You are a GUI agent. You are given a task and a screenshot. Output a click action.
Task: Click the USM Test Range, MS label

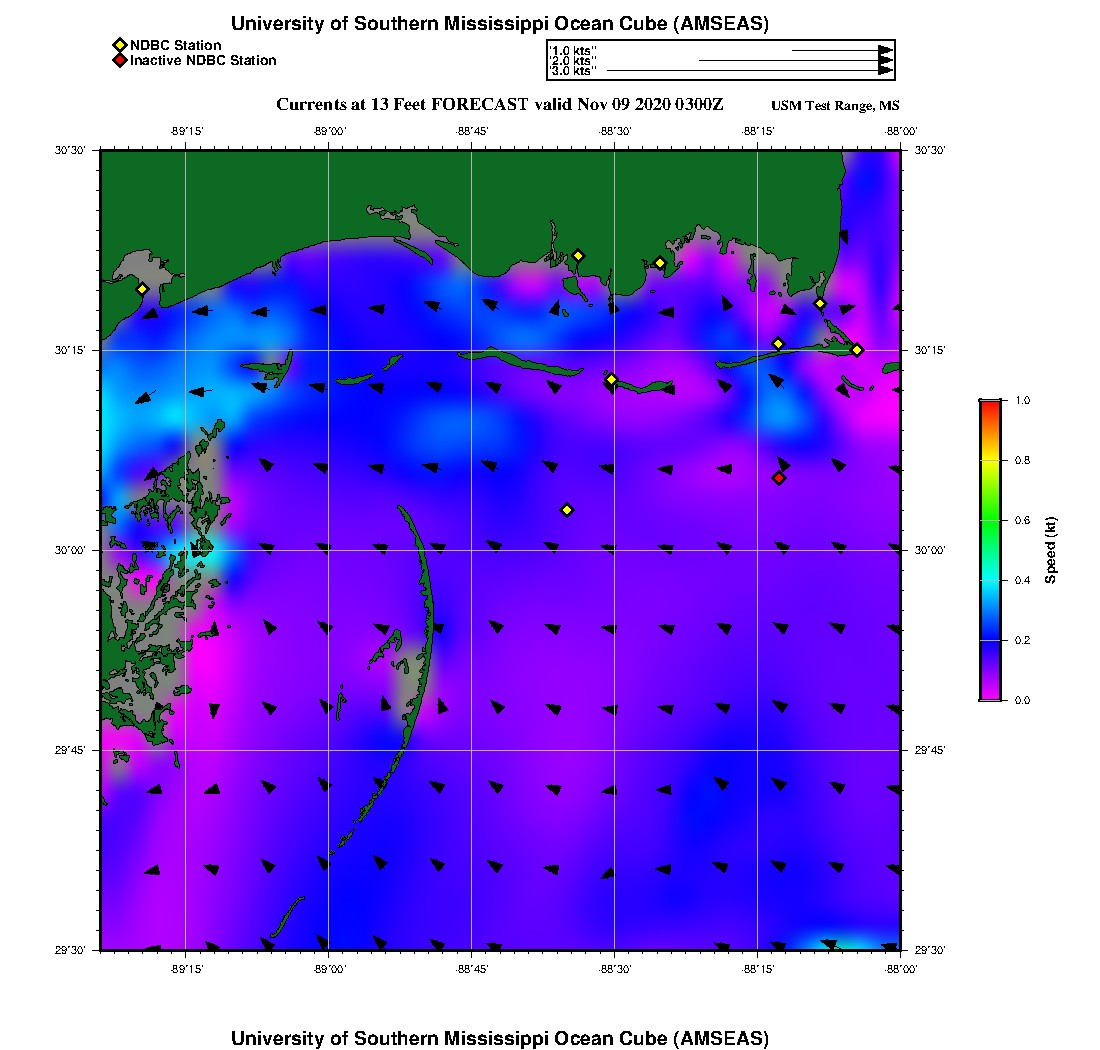click(835, 106)
